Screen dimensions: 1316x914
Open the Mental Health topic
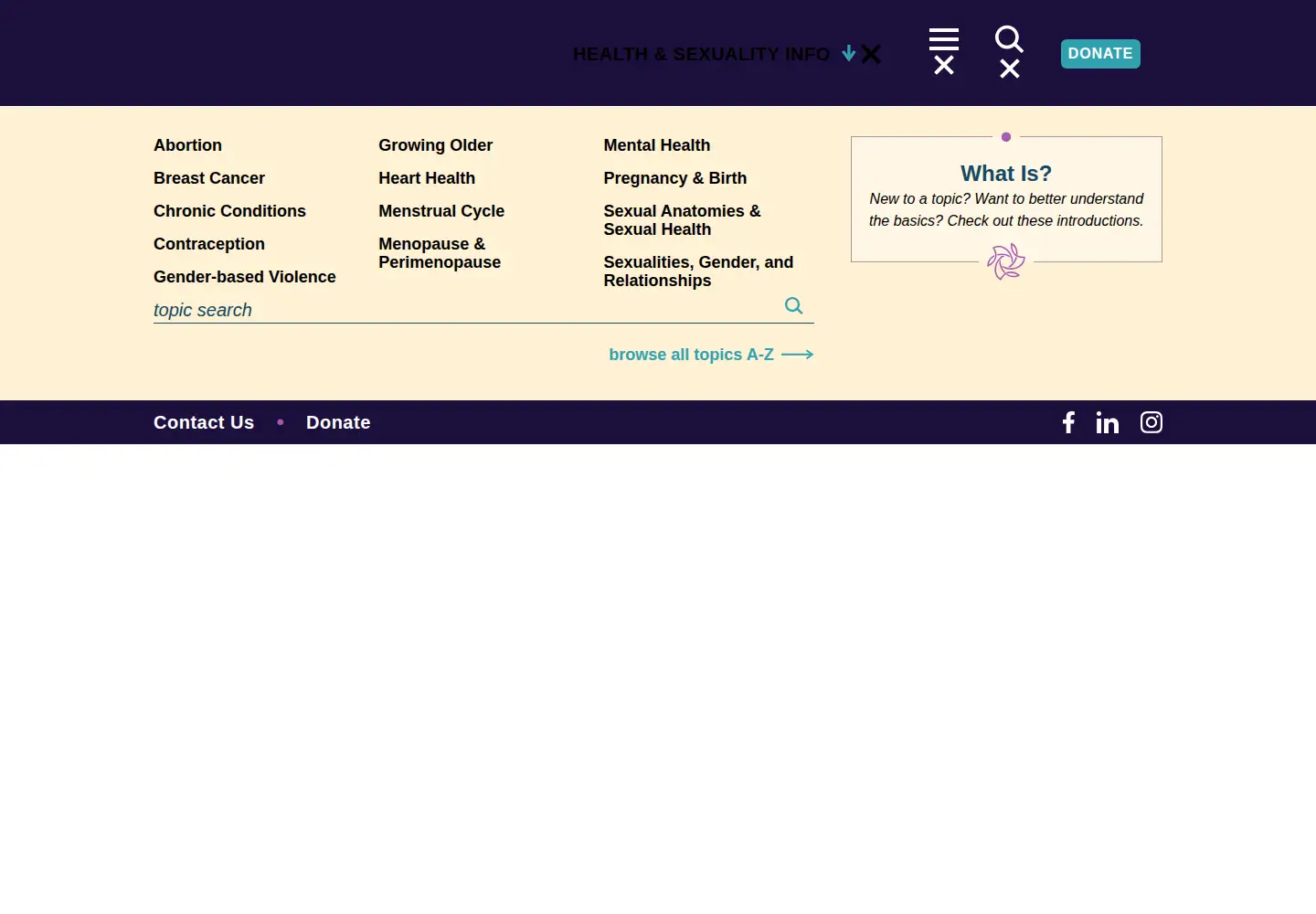[x=656, y=145]
